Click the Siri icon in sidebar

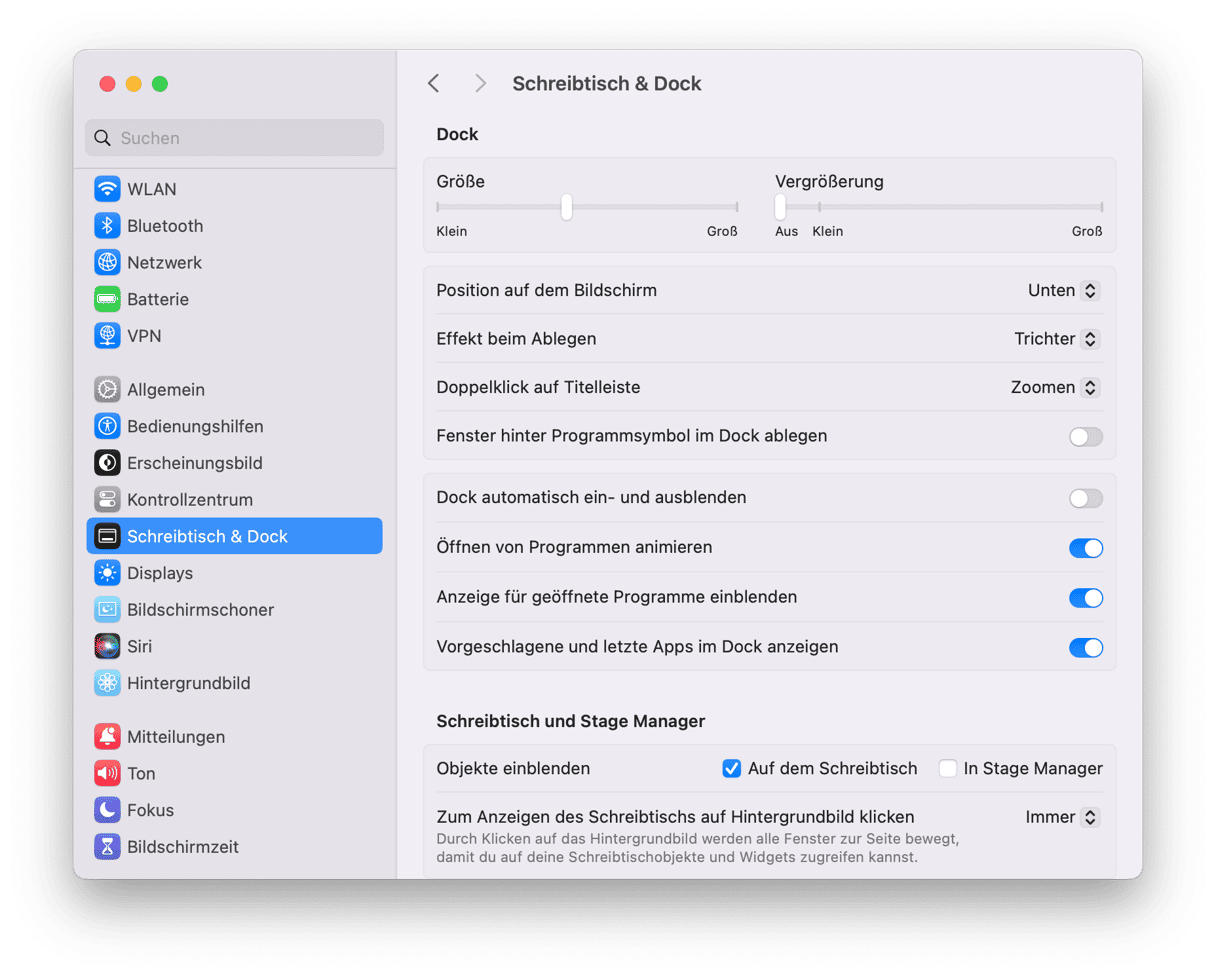click(107, 646)
